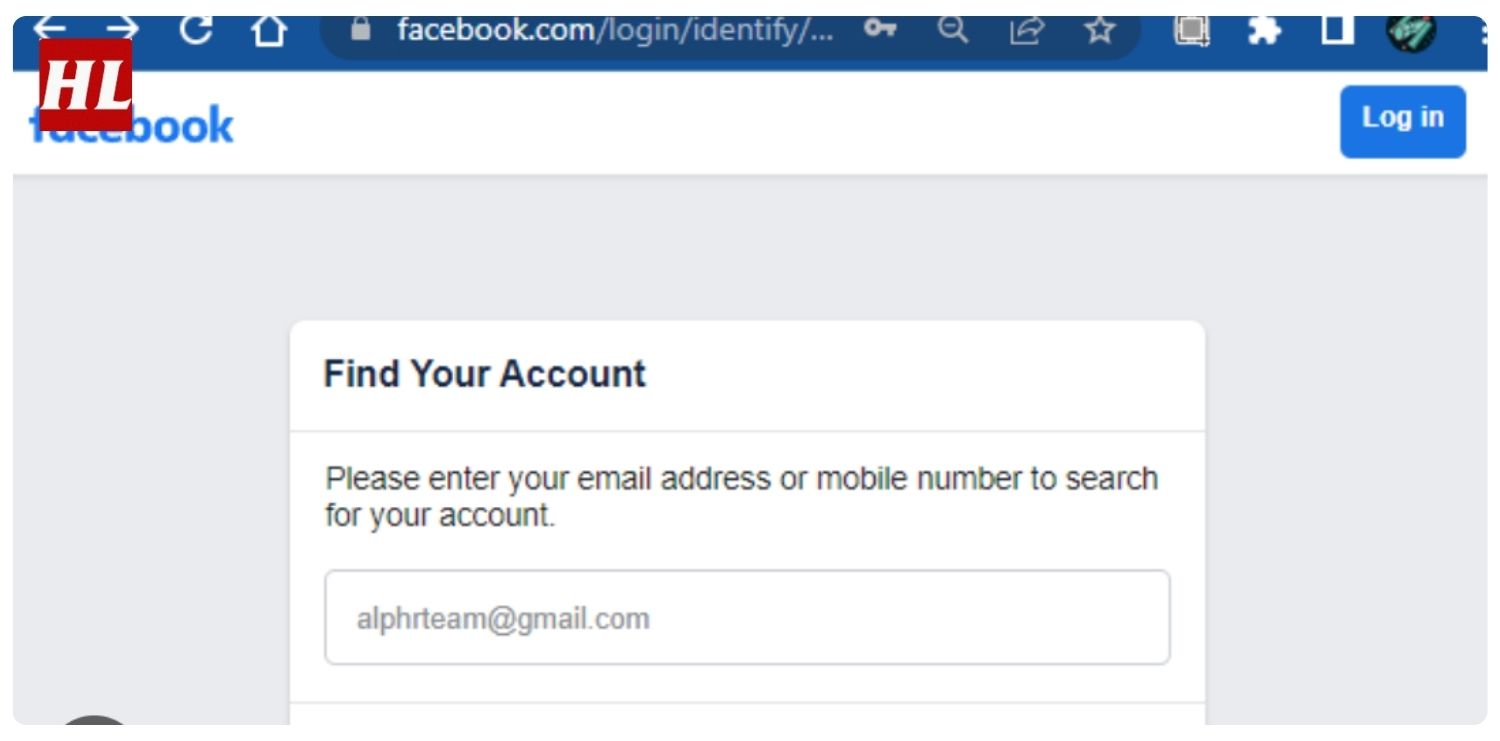Bookmark this page via the star icon

(x=1098, y=30)
